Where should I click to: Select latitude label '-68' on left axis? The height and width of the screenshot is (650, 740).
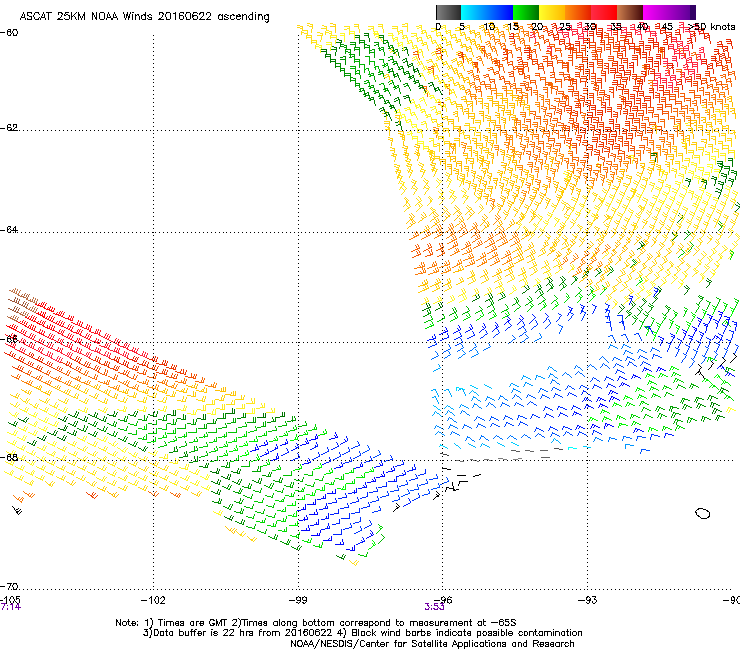[x=9, y=457]
